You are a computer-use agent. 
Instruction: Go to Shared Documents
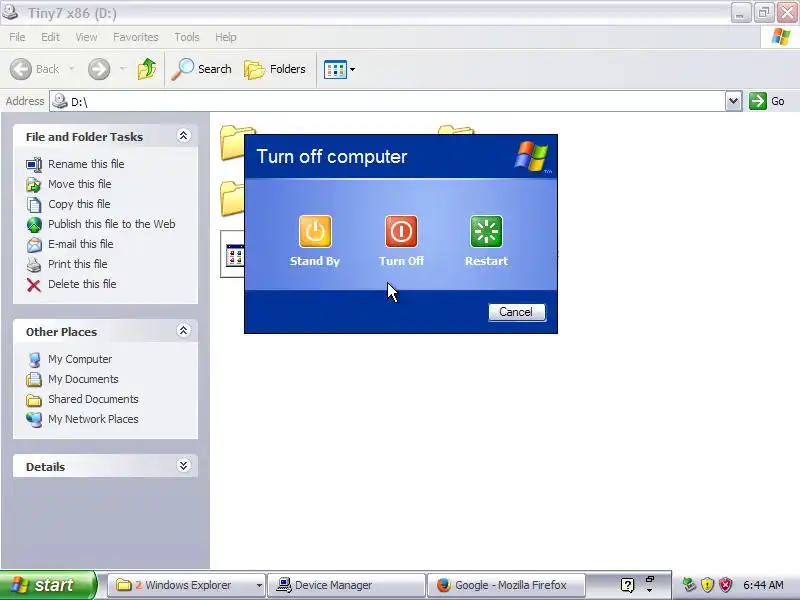coord(93,399)
